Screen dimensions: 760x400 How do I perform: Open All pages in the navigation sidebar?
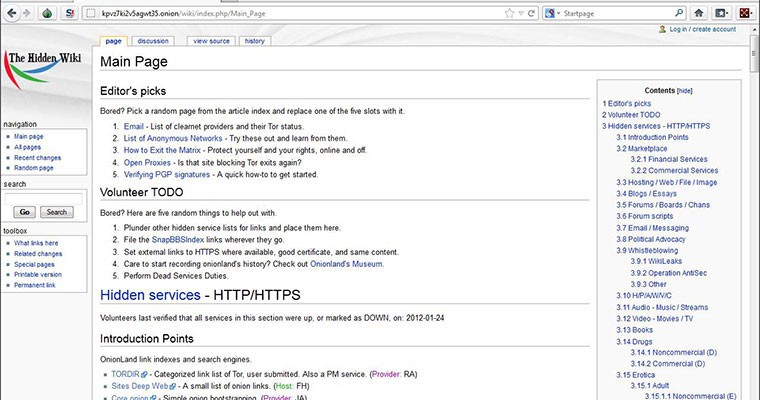click(x=27, y=147)
